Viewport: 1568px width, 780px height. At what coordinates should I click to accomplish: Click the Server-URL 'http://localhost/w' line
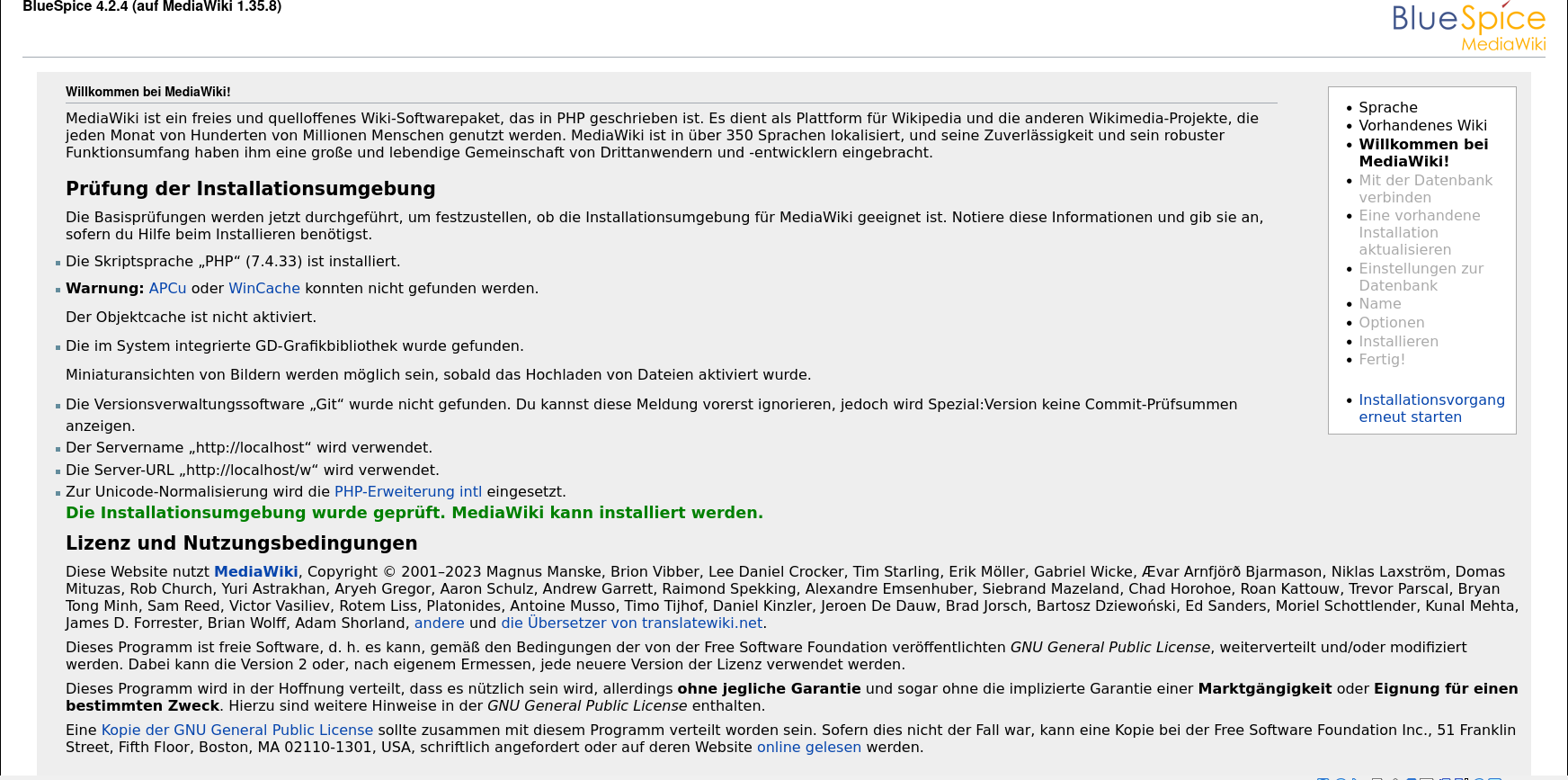pos(253,471)
